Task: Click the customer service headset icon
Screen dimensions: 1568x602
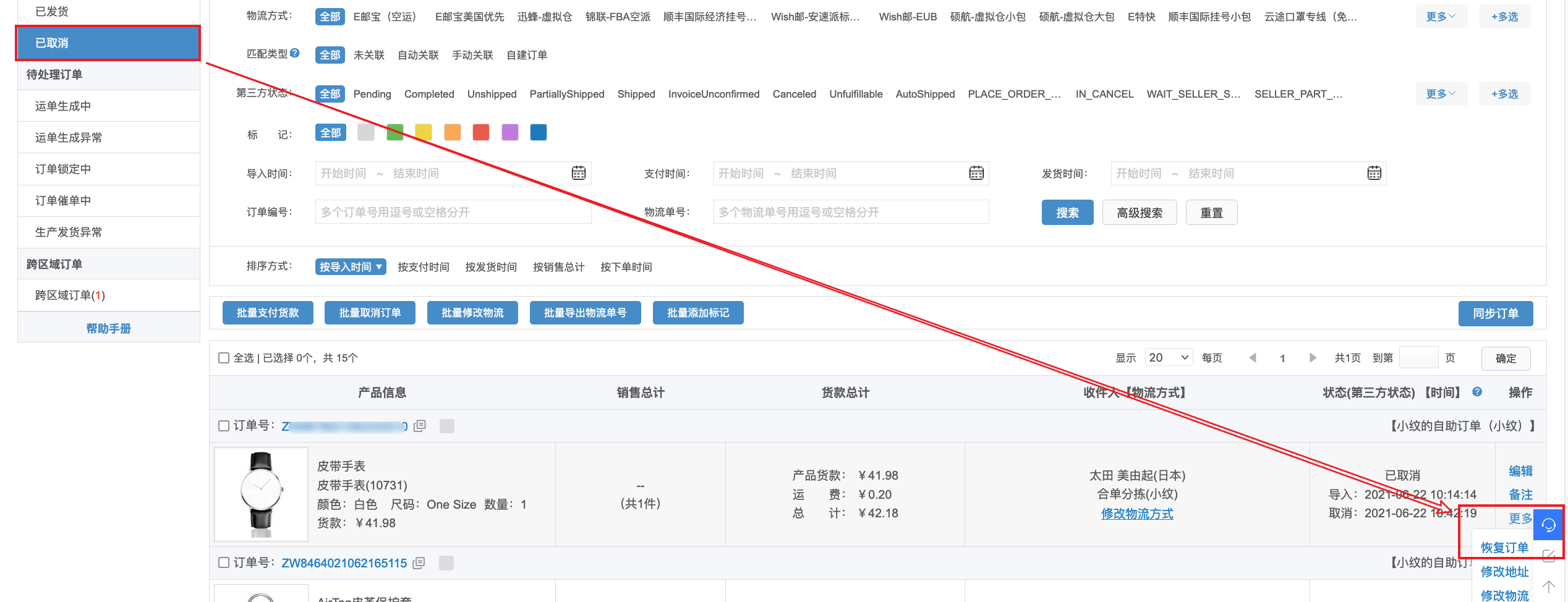Action: point(1549,525)
